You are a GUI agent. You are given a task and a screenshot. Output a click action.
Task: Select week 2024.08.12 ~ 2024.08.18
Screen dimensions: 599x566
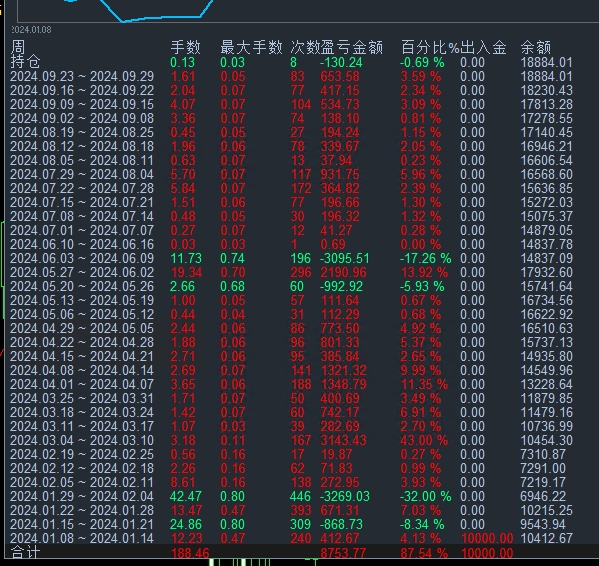pos(82,146)
